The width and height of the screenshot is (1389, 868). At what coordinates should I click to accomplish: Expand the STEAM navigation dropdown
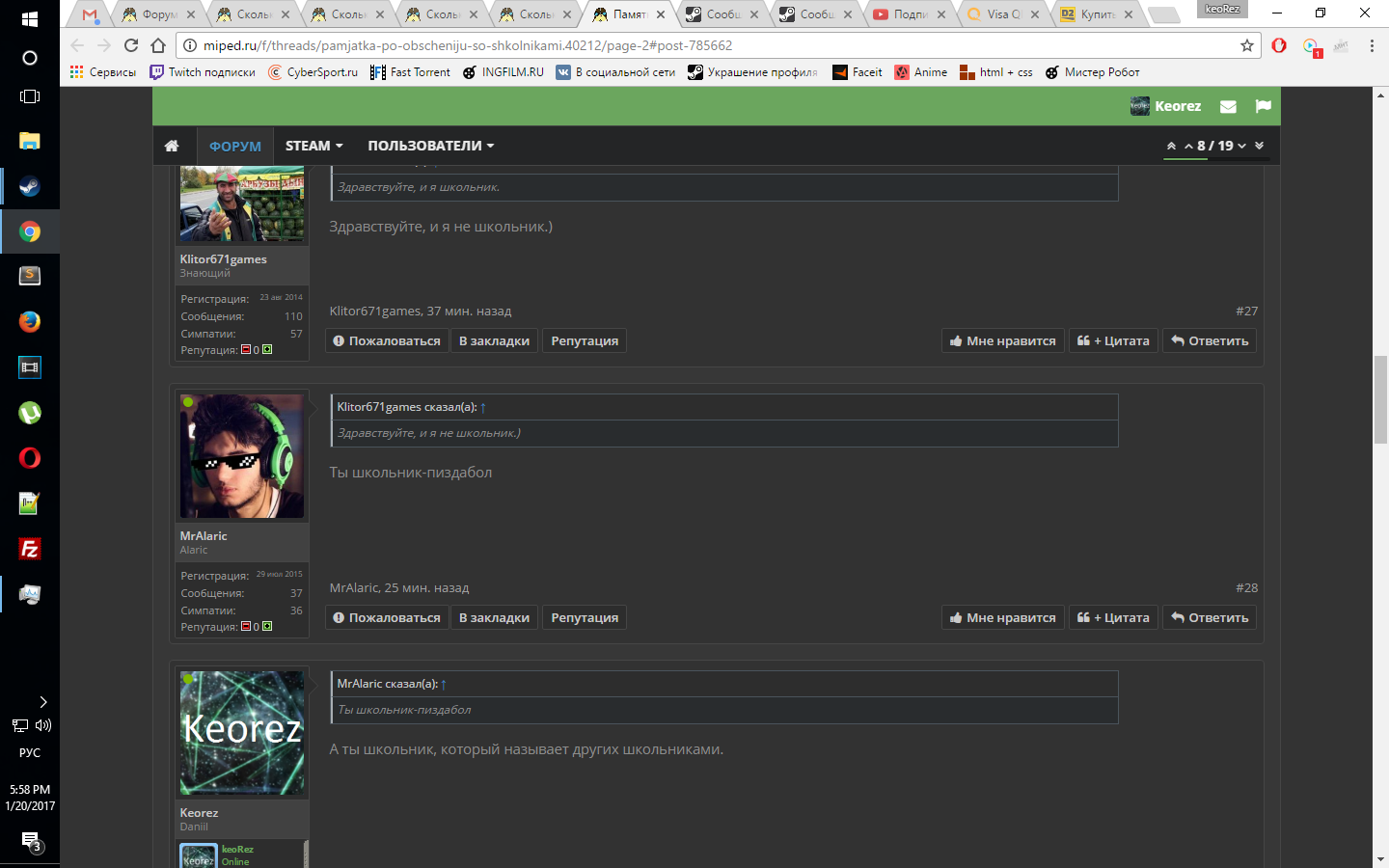[314, 146]
